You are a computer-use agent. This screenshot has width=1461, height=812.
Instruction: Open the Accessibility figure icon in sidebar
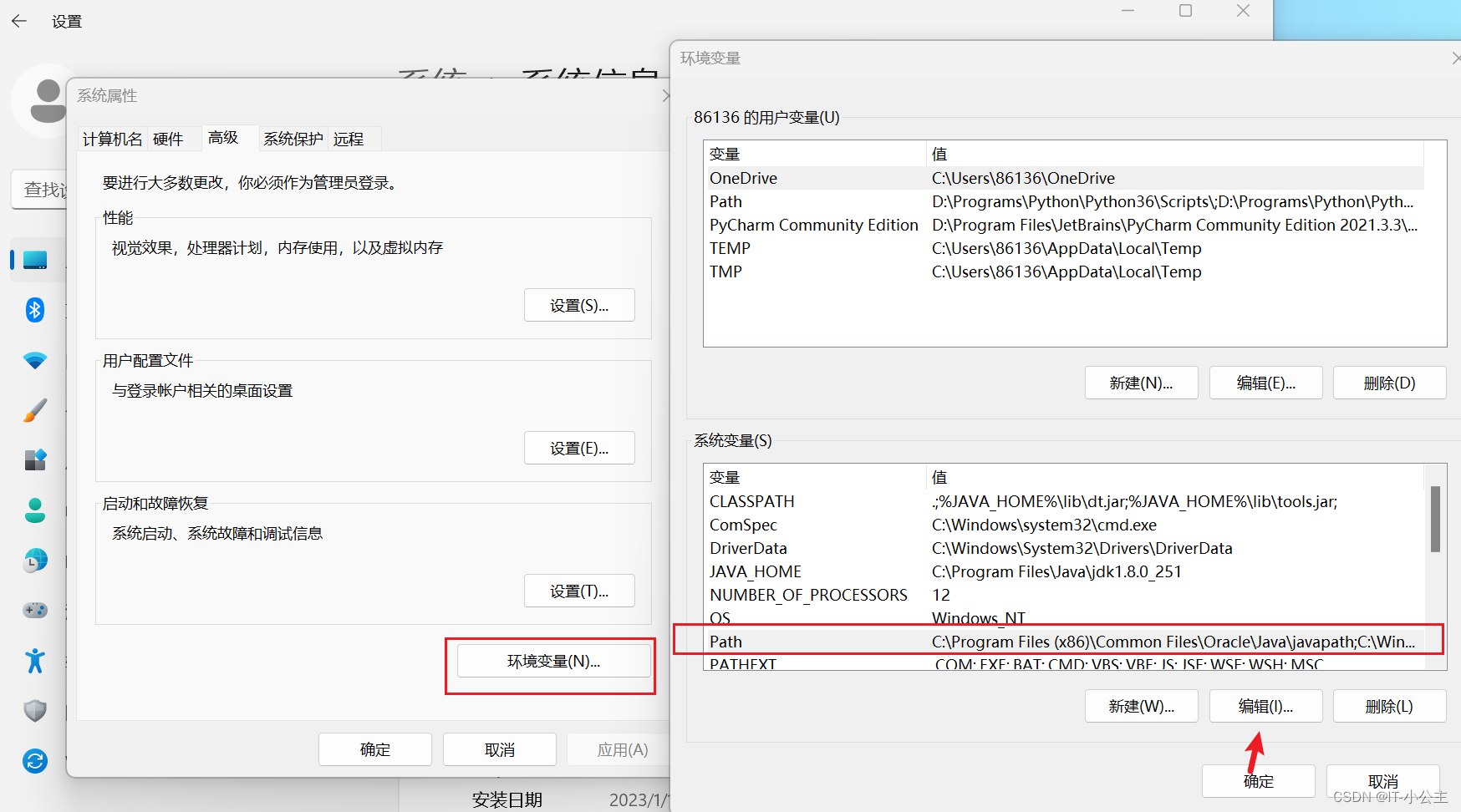tap(35, 661)
